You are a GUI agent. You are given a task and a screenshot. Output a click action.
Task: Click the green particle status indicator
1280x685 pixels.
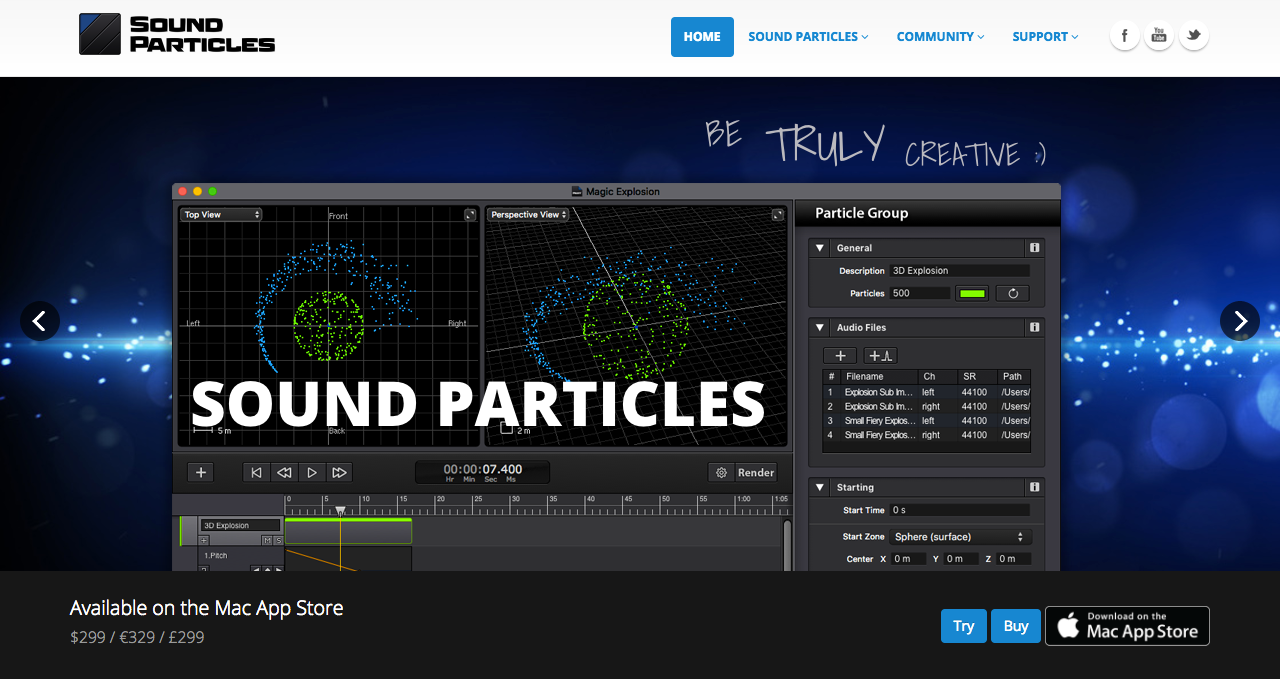click(971, 292)
